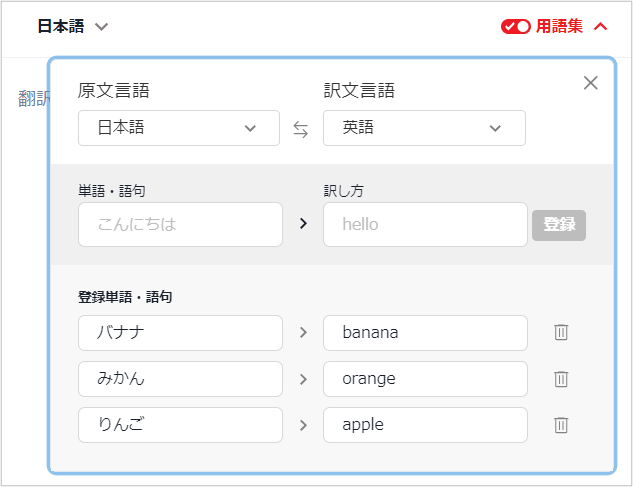Screen dimensions: 633x487
Task: Edit the apple translation field
Action: pos(425,425)
